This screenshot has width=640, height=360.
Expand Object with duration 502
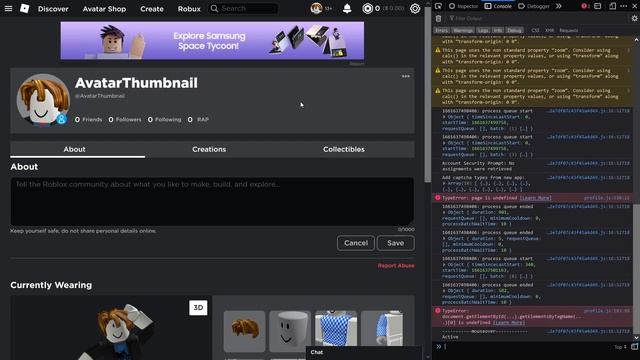click(x=444, y=291)
